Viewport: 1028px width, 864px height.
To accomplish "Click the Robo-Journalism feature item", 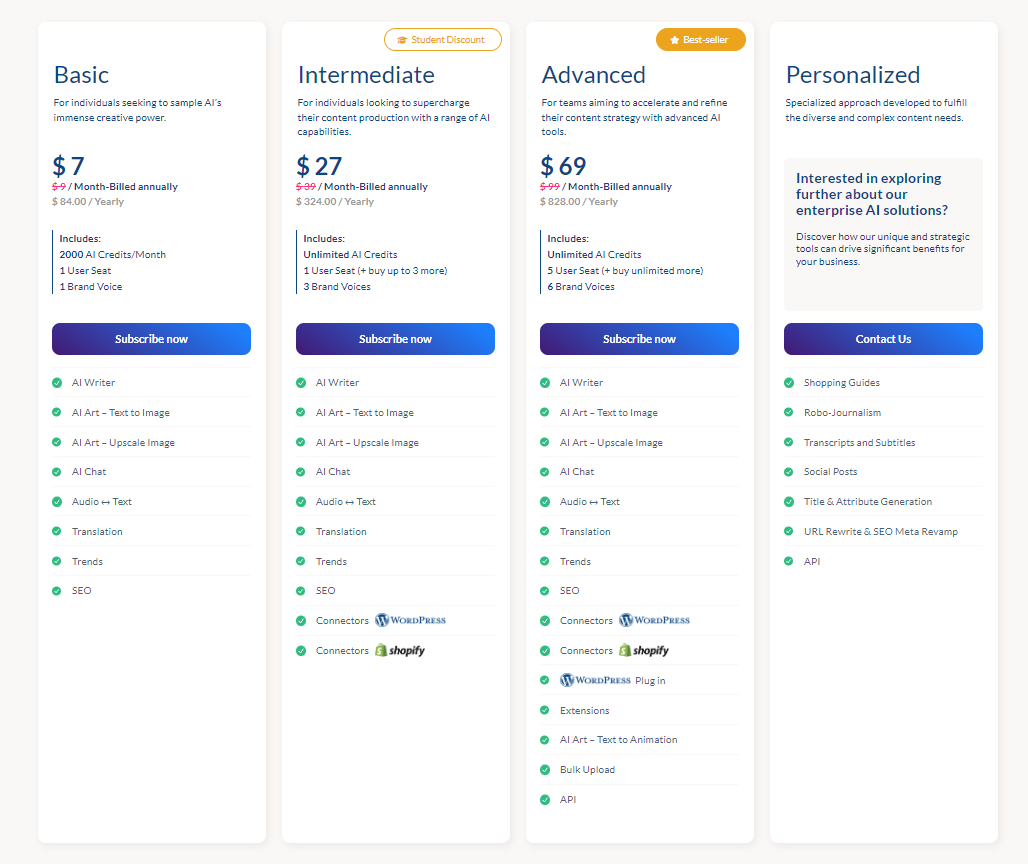I will [842, 412].
